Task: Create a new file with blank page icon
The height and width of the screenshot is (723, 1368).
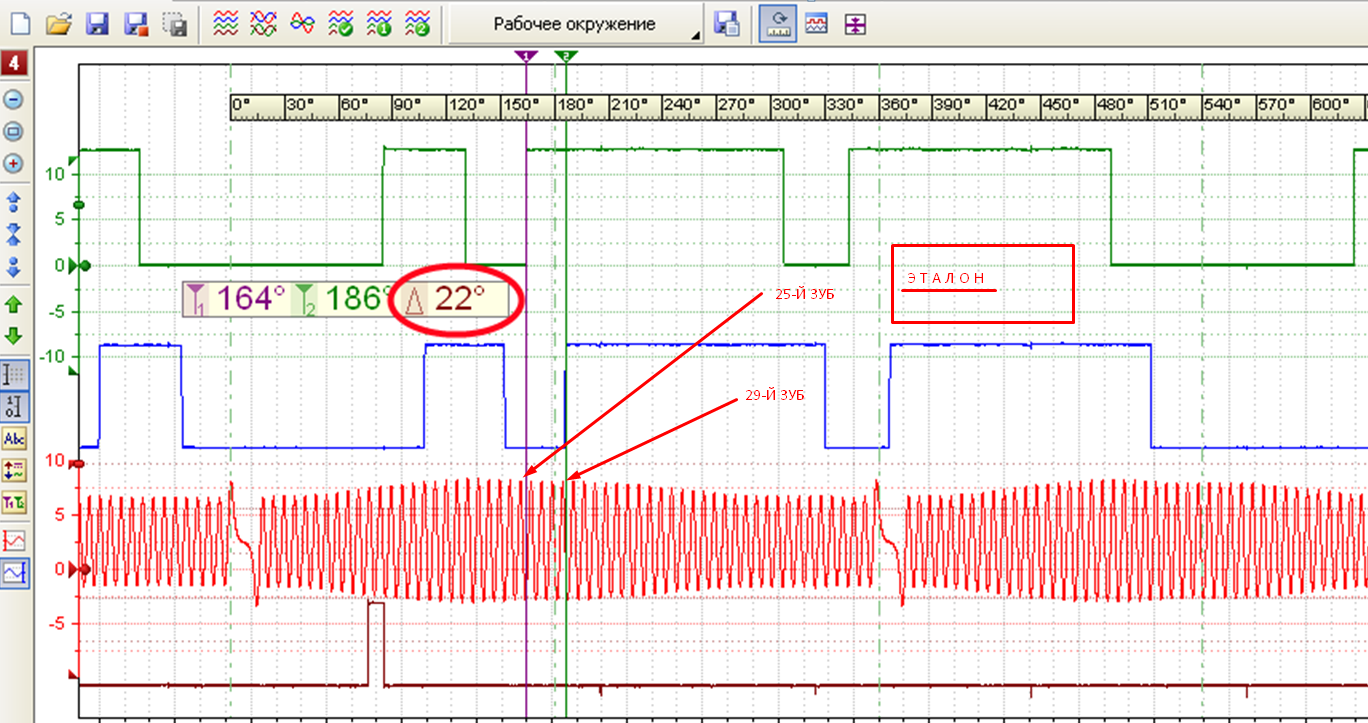Action: tap(21, 24)
